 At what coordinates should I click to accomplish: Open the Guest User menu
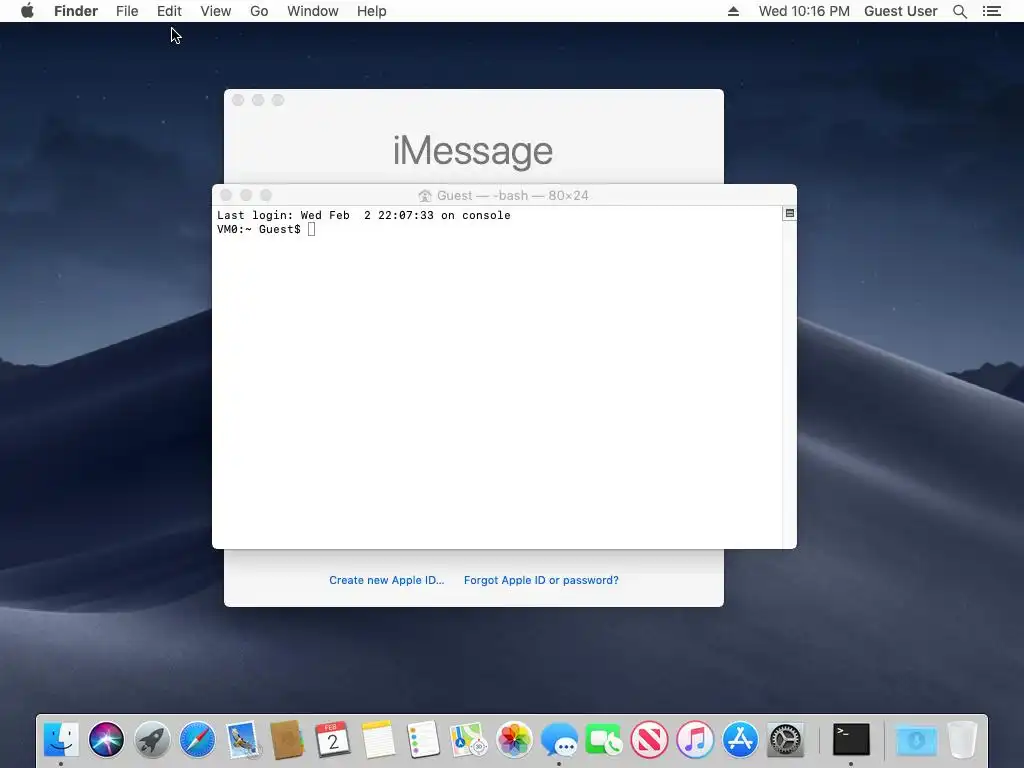(901, 11)
